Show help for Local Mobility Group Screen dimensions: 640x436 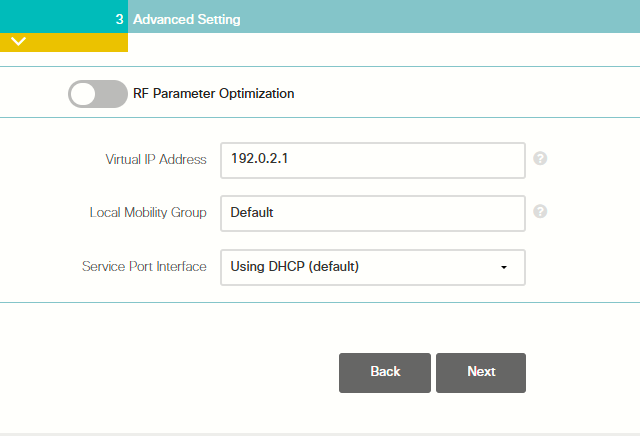[540, 211]
